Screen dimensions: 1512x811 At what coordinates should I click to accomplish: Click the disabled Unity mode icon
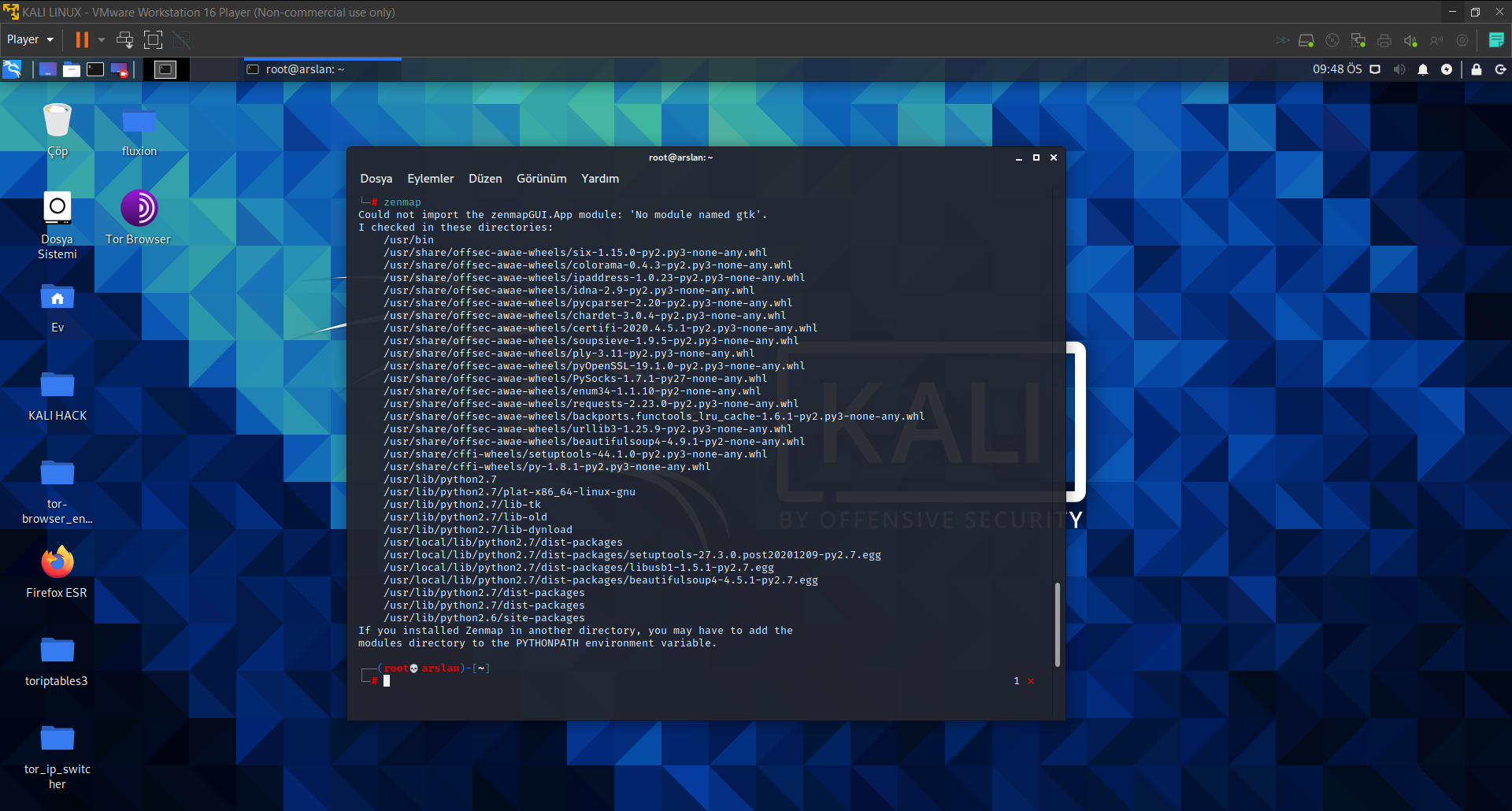coord(182,39)
